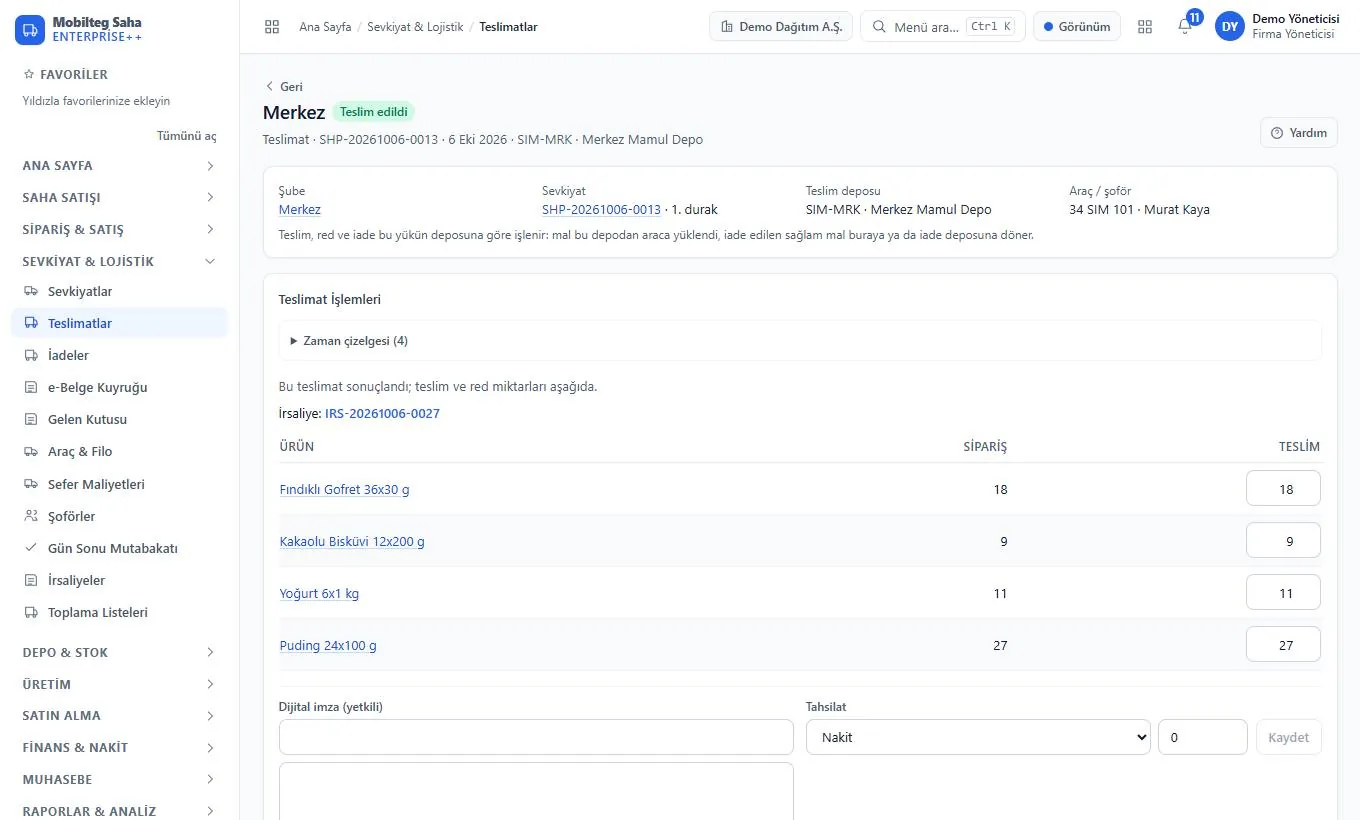The image size is (1360, 820).
Task: Click the Tahsilat amount field
Action: 1203,737
